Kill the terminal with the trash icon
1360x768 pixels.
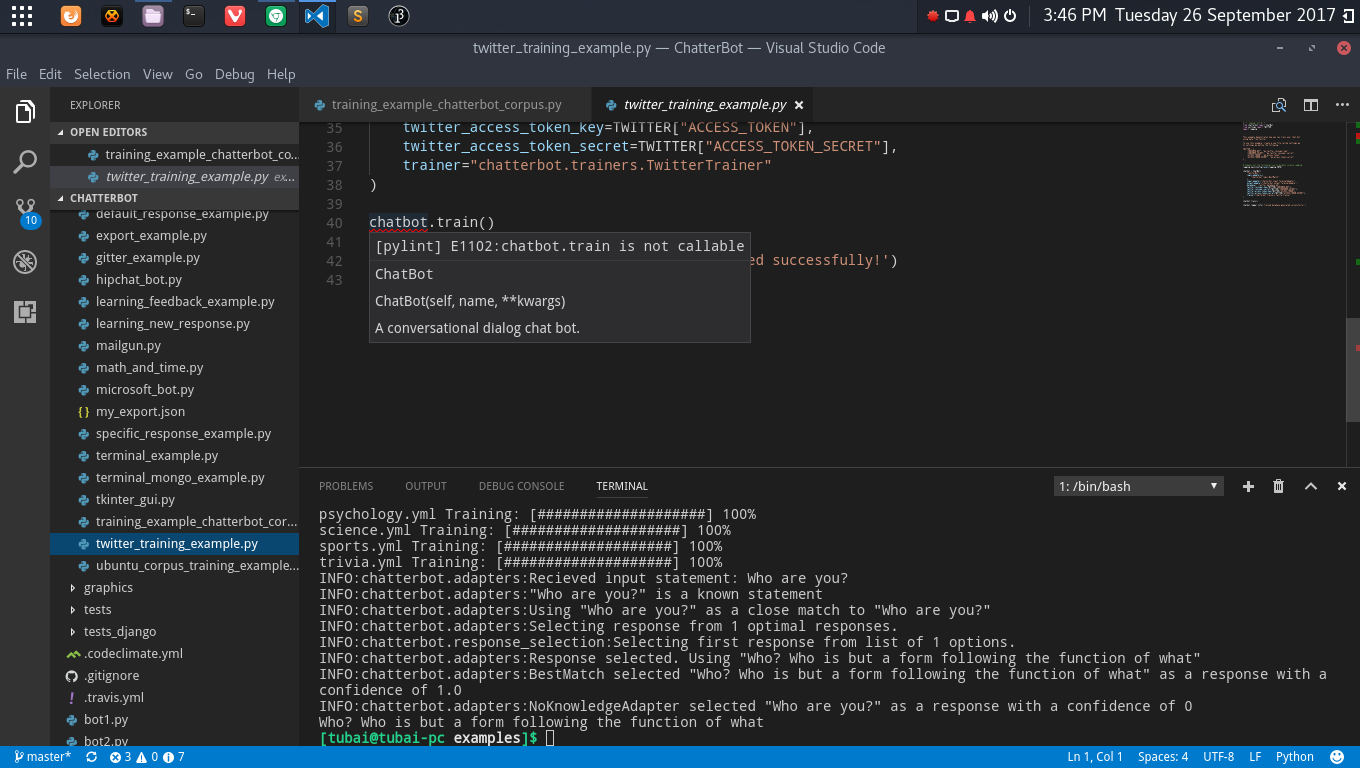pyautogui.click(x=1278, y=486)
